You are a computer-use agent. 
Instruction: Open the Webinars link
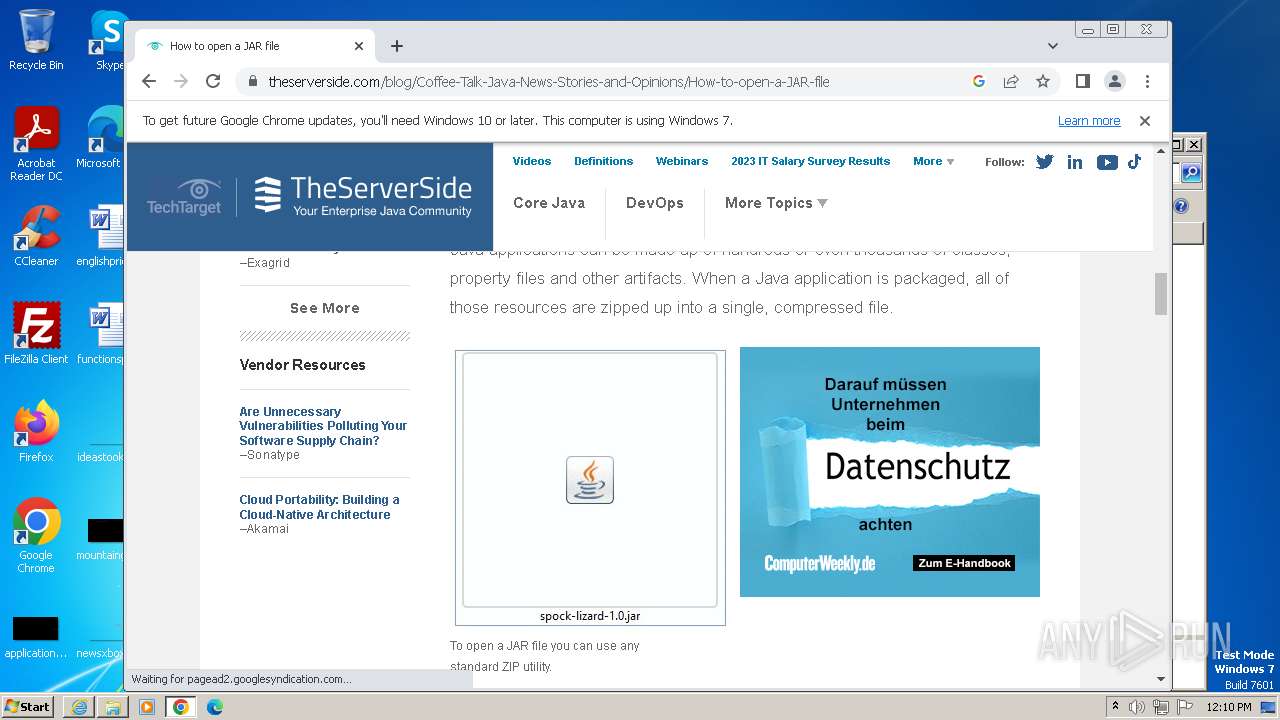[682, 161]
